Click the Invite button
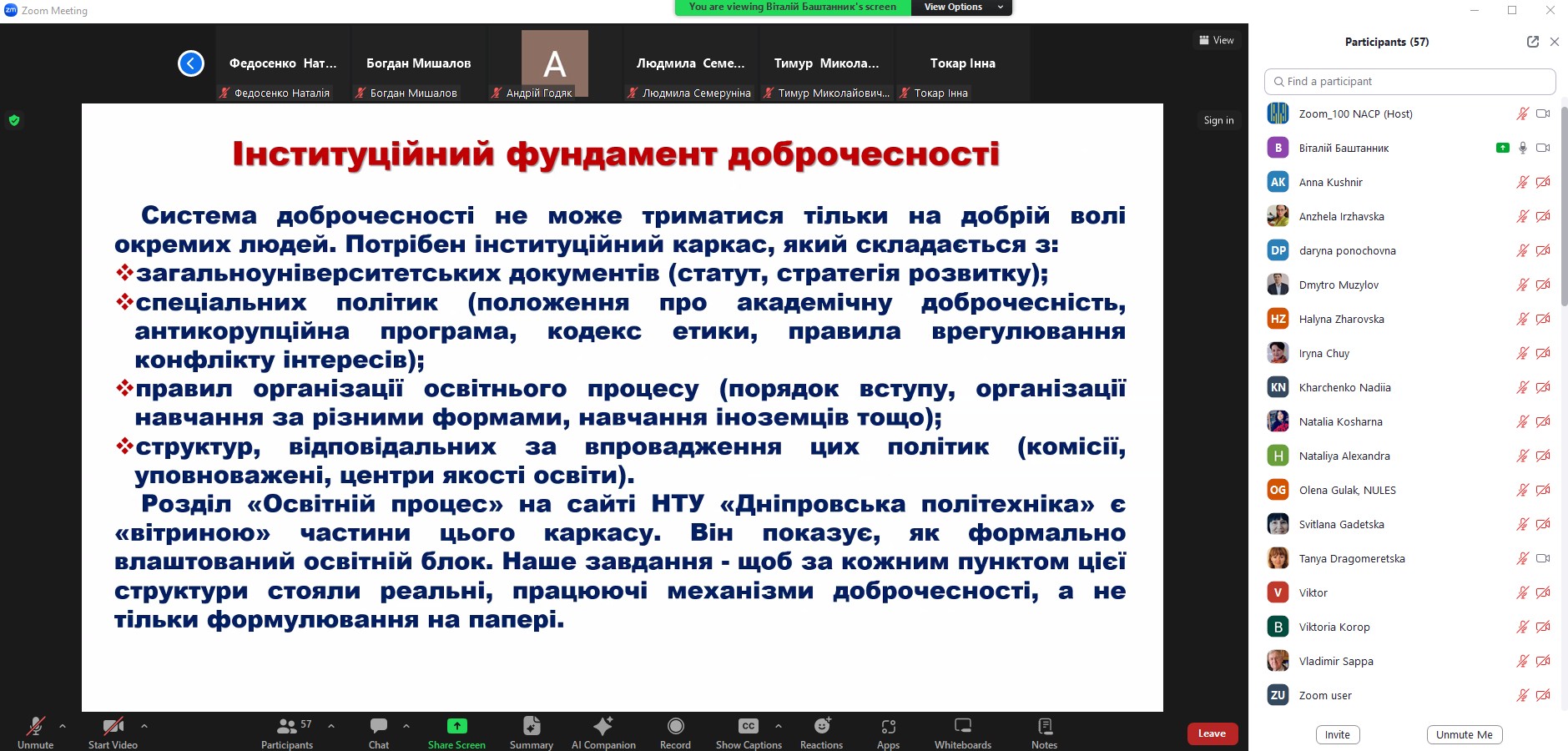This screenshot has height=751, width=1568. (x=1338, y=734)
